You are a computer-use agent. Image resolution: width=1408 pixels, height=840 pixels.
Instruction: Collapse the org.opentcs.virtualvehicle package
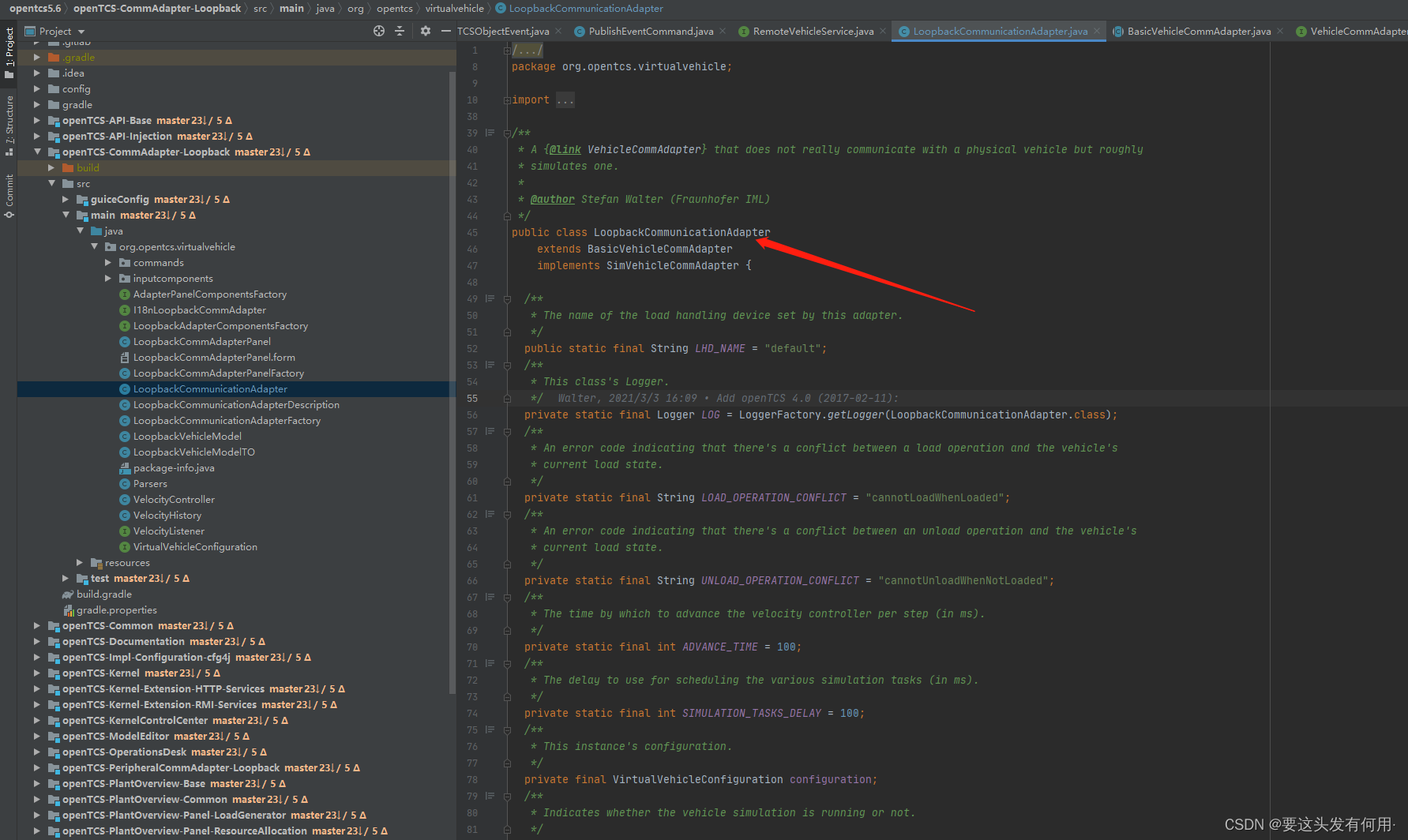click(93, 246)
